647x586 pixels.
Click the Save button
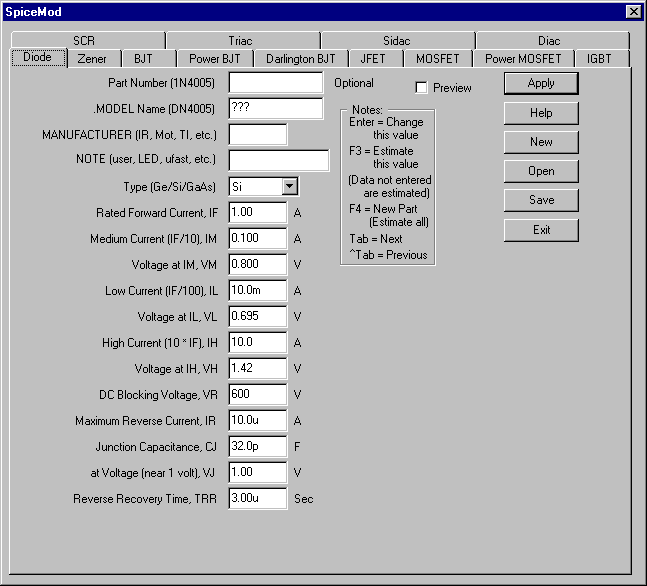point(541,200)
